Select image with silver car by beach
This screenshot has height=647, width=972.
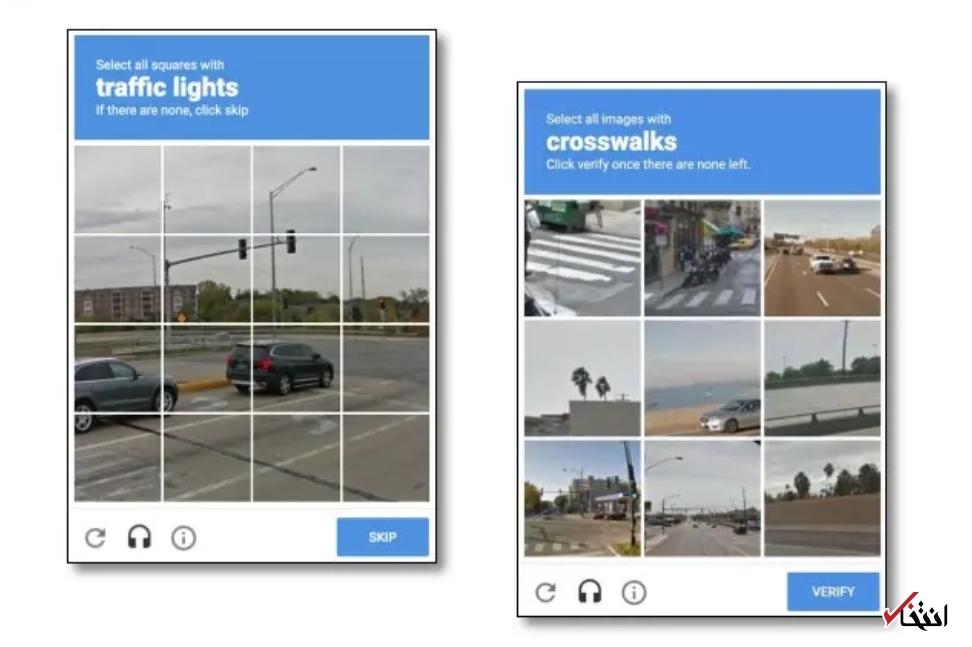[x=702, y=378]
